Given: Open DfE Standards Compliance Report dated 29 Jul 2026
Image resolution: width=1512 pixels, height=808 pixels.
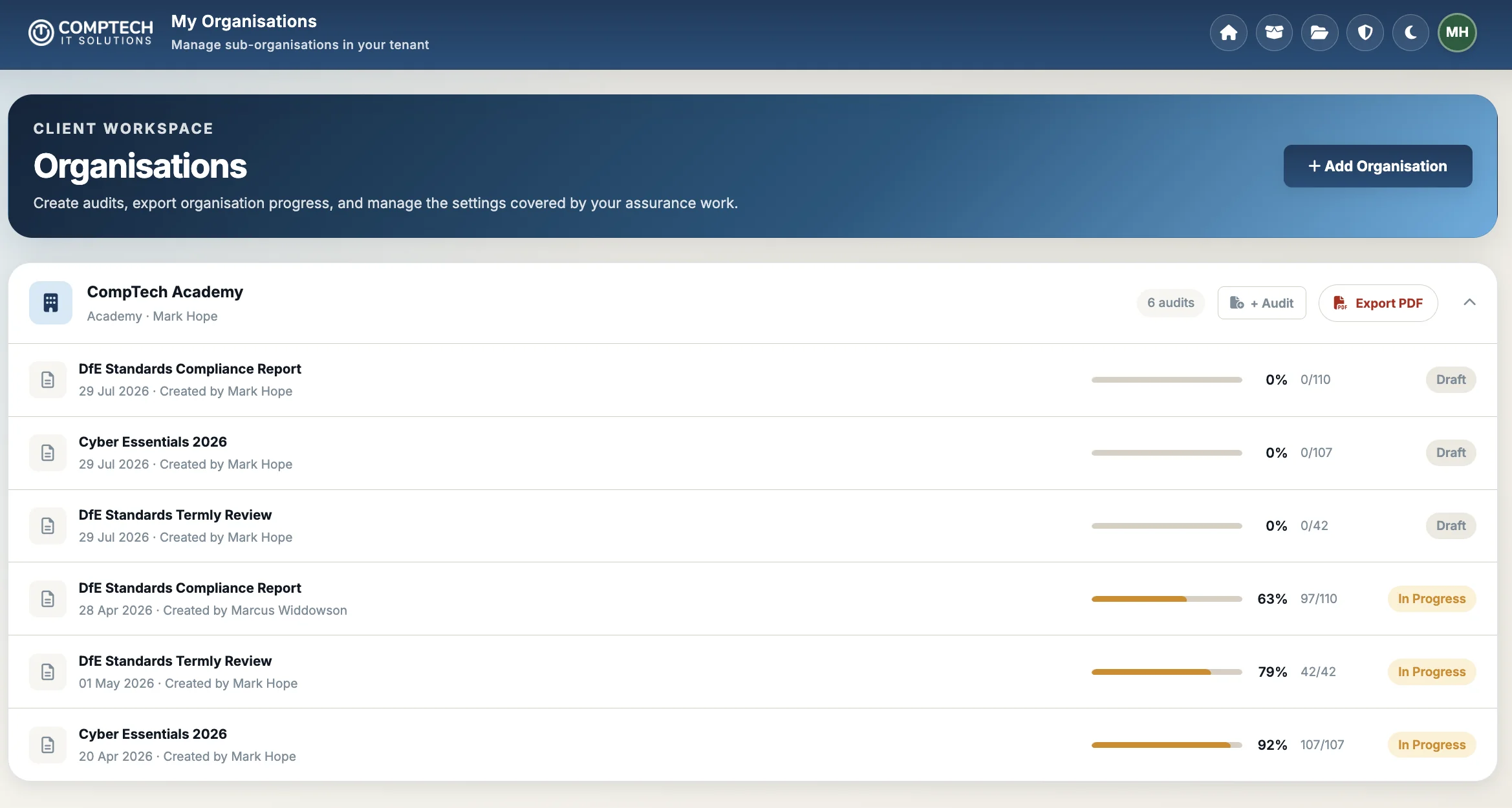Looking at the screenshot, I should (753, 380).
